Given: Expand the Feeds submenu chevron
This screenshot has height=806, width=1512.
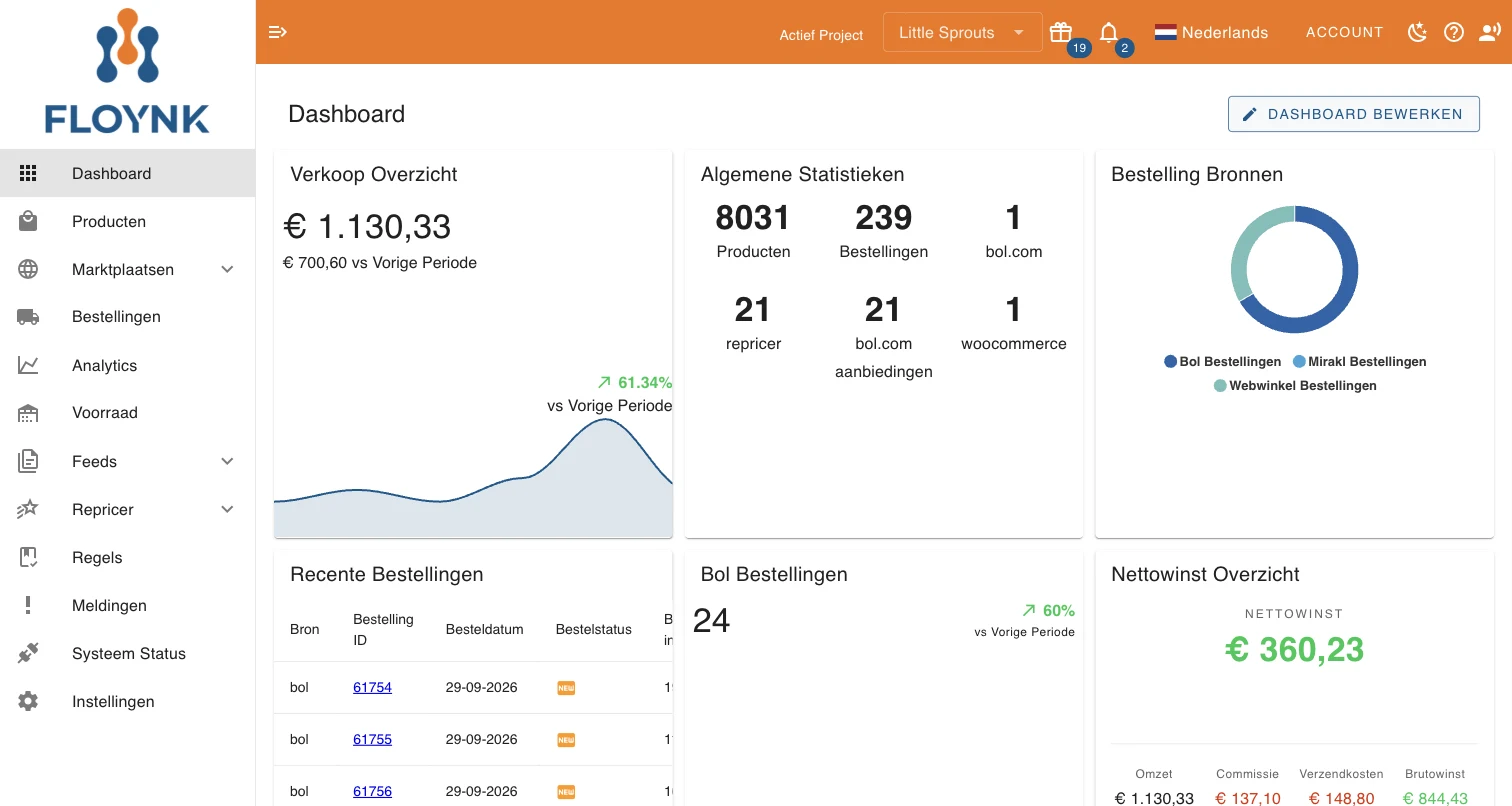Looking at the screenshot, I should click(x=227, y=461).
